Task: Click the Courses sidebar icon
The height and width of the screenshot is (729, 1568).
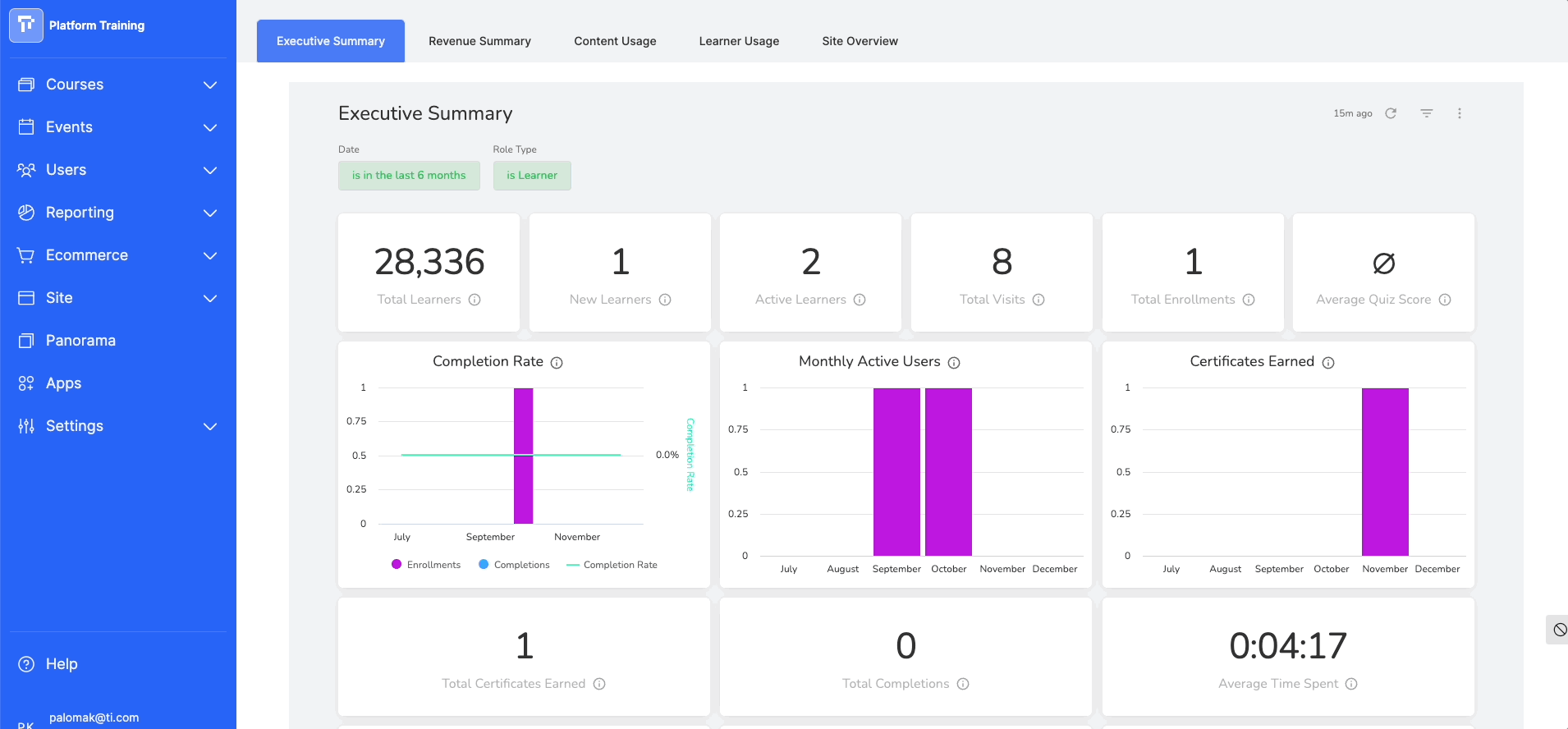Action: tap(26, 85)
